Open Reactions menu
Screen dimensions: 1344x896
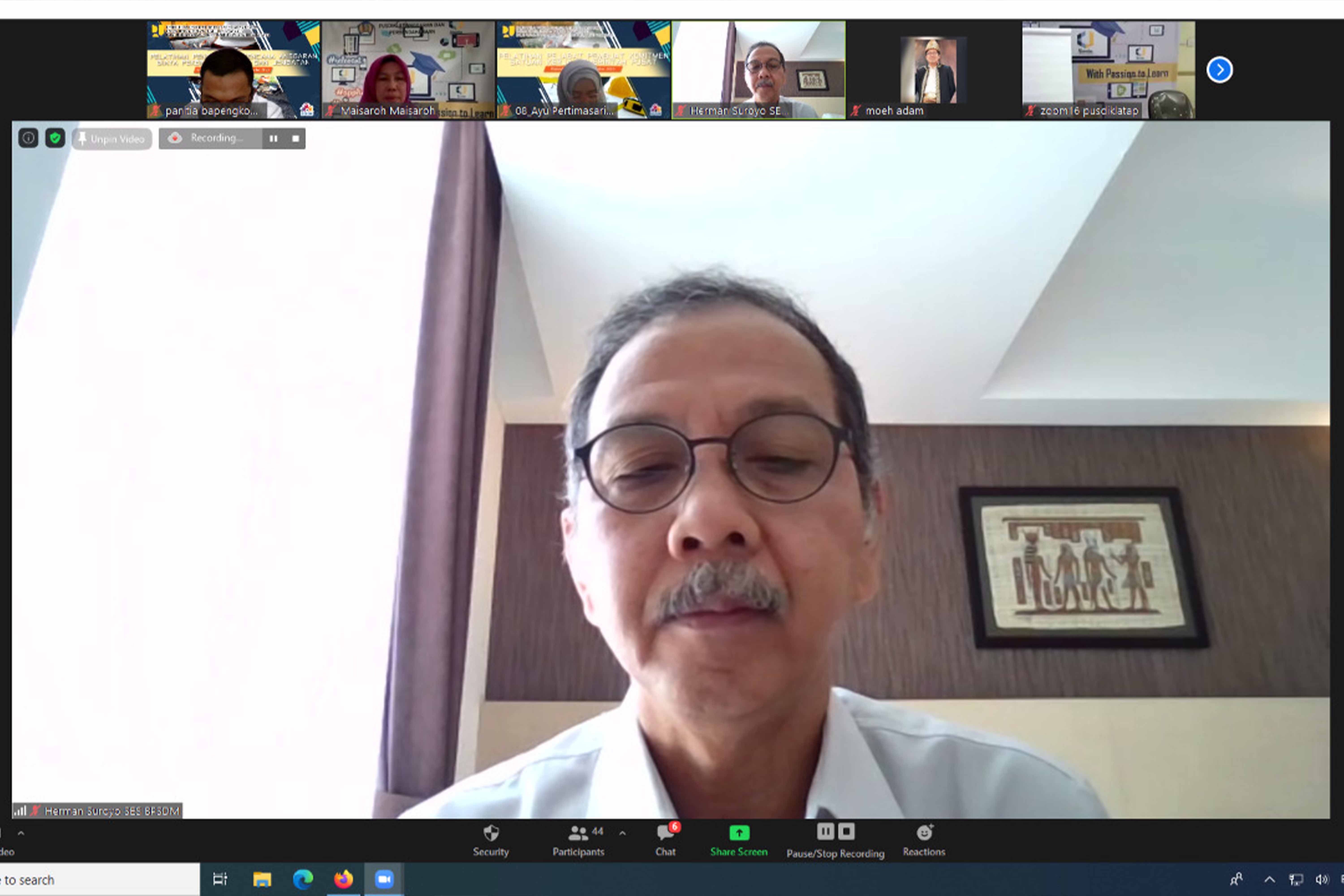[x=924, y=841]
